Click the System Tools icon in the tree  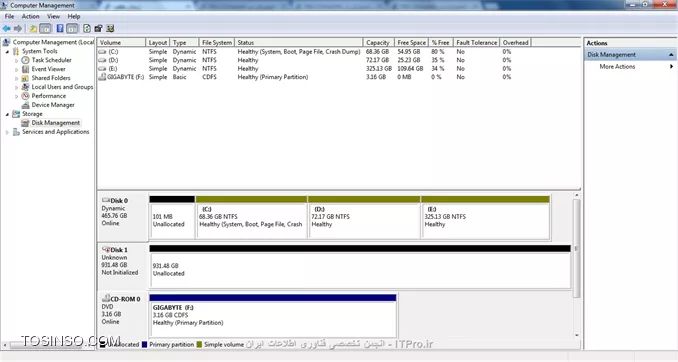tap(16, 51)
